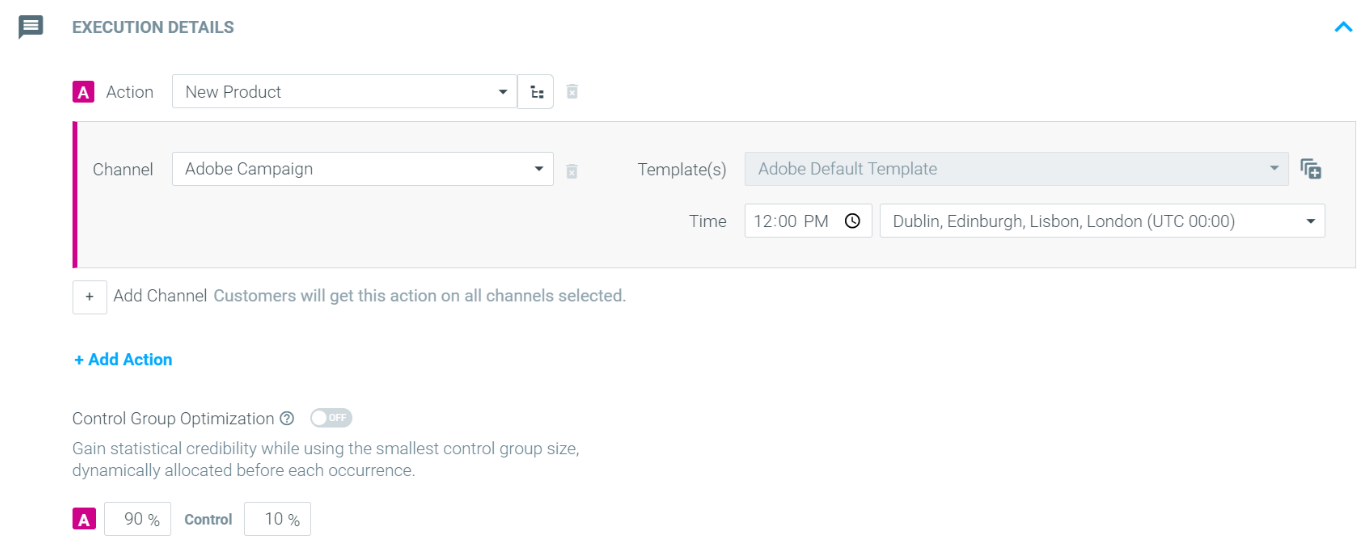Image resolution: width=1369 pixels, height=550 pixels.
Task: Open the Adobe Campaign channel dropdown
Action: point(362,169)
